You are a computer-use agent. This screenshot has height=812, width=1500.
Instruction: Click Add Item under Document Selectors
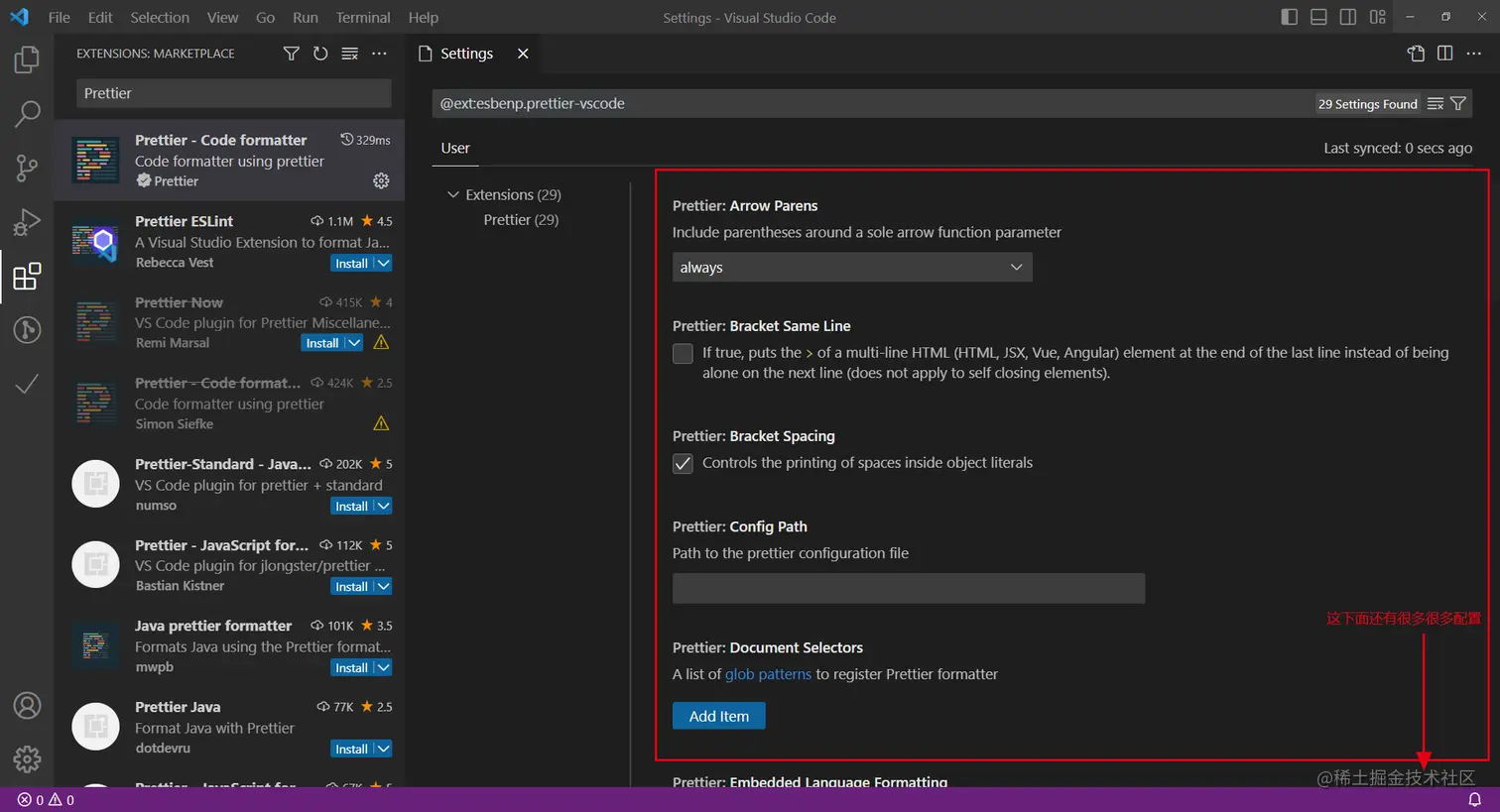719,716
